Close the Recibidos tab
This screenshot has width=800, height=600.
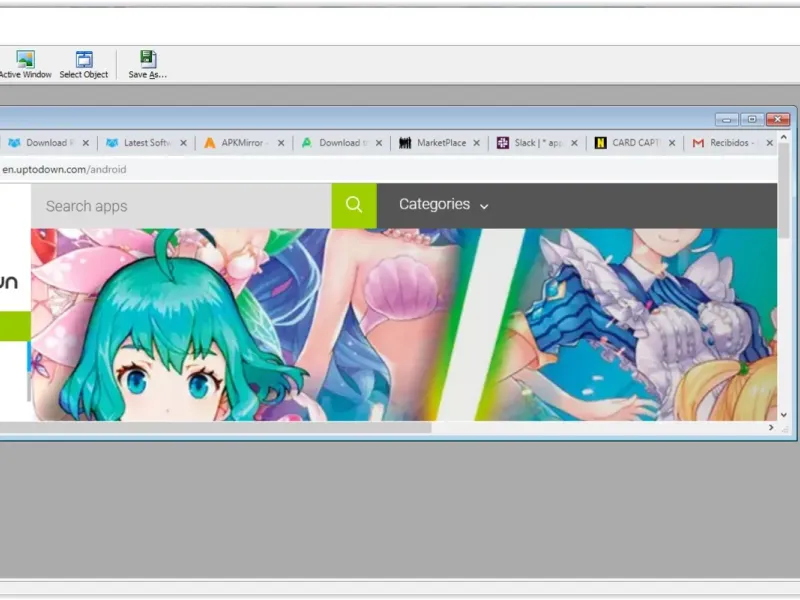point(769,143)
